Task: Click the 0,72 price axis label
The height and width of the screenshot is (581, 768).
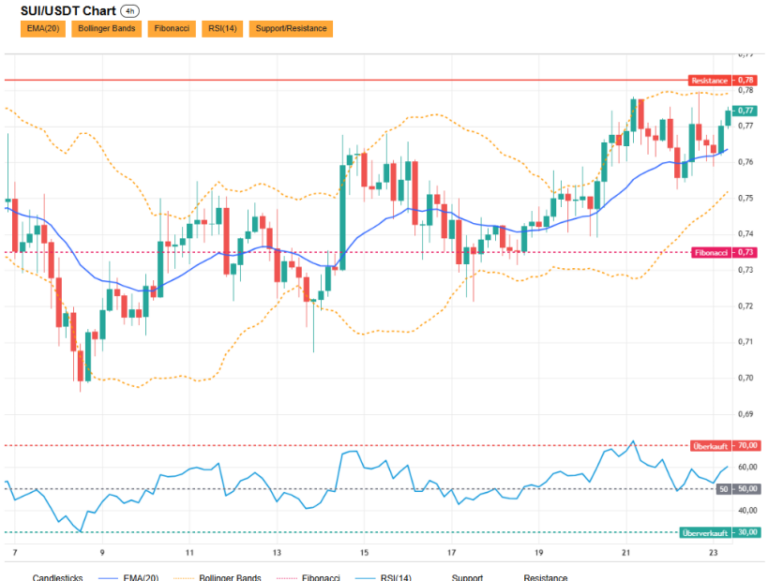Action: (745, 306)
